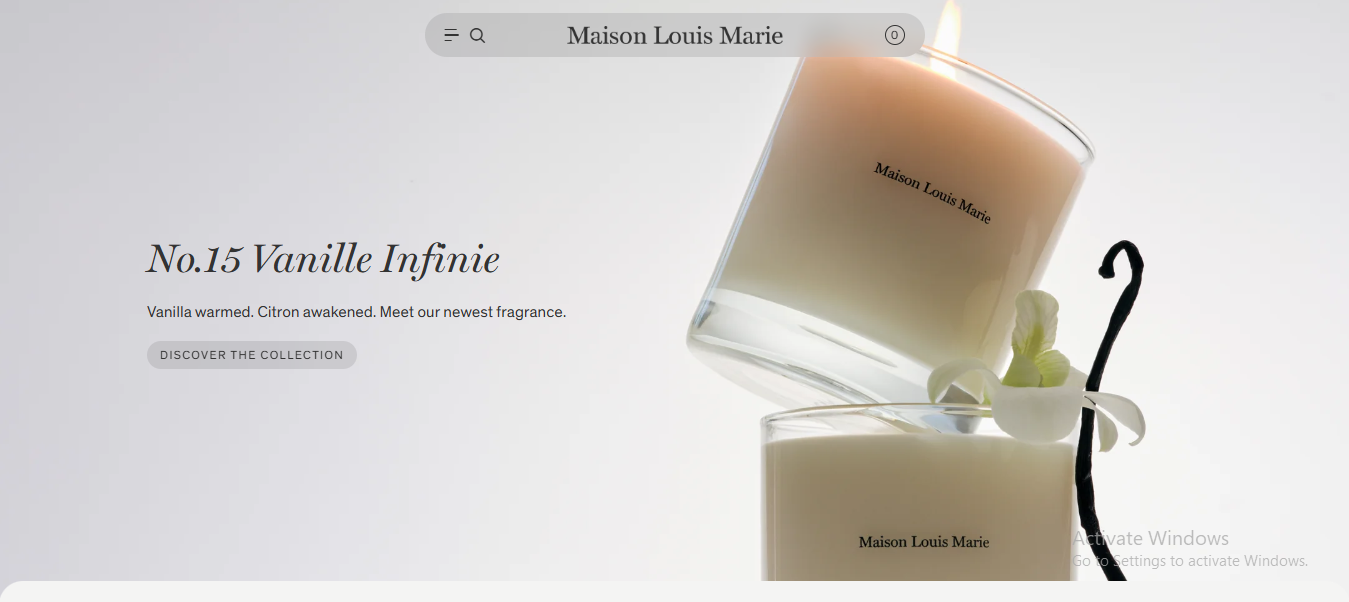Open the hamburger navigation menu
1349x602 pixels.
click(451, 35)
